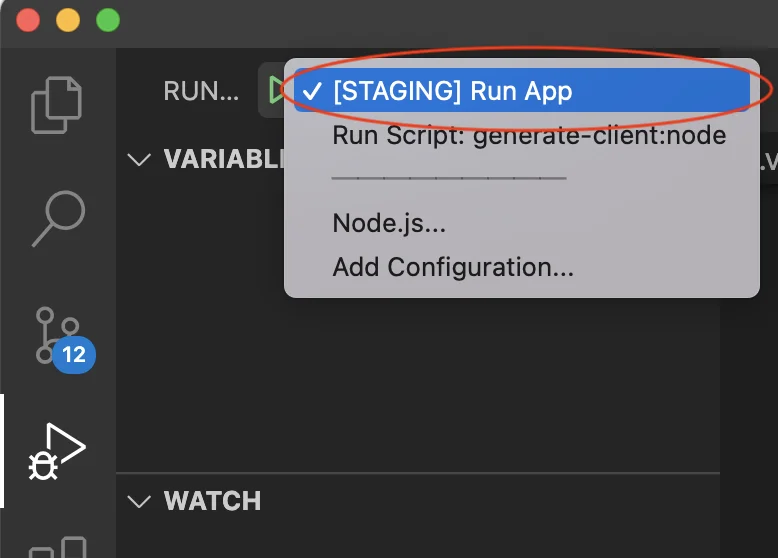Choose Run Script: generate-client:node

pos(529,135)
